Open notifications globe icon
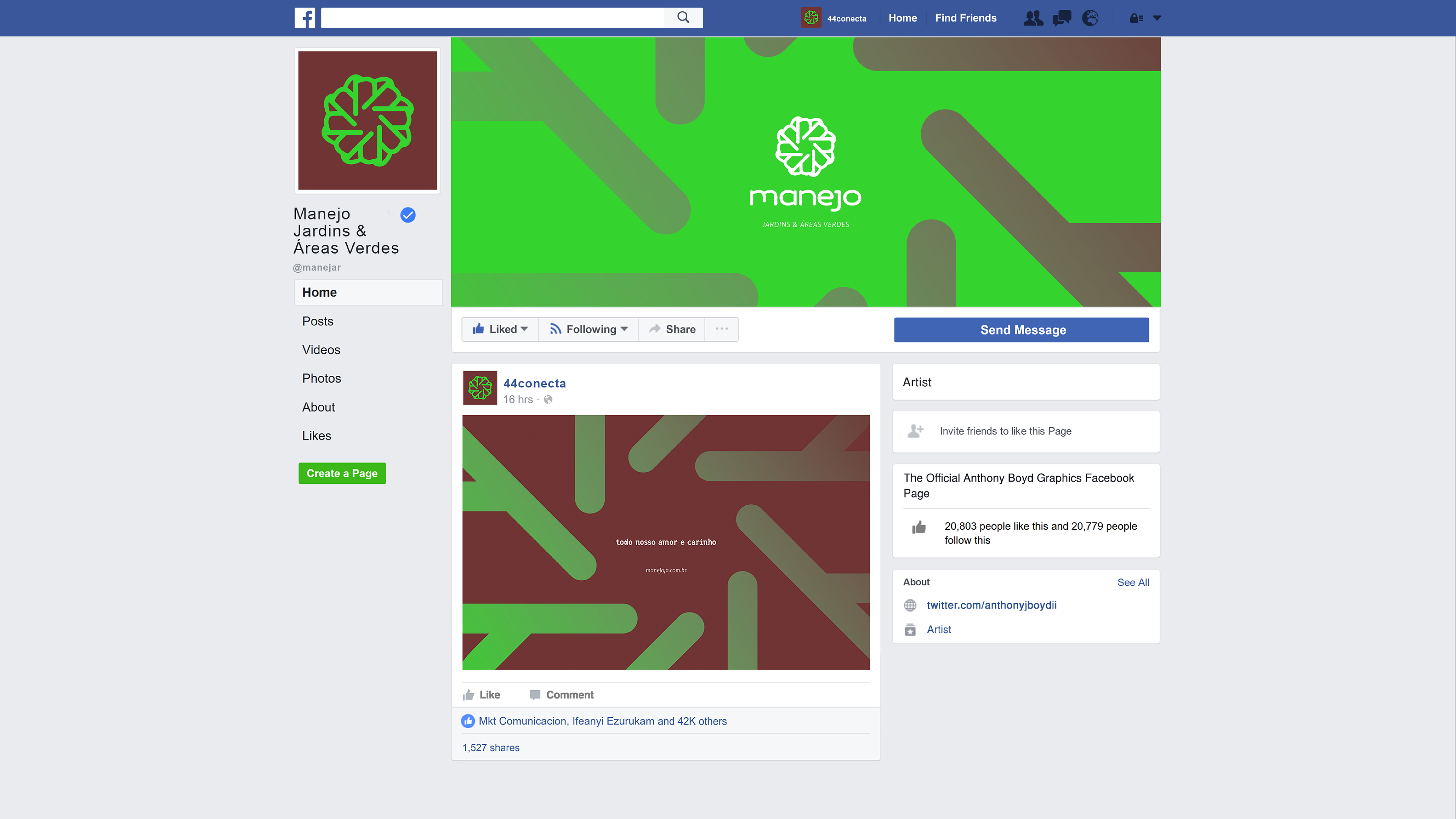The height and width of the screenshot is (819, 1456). click(1090, 18)
